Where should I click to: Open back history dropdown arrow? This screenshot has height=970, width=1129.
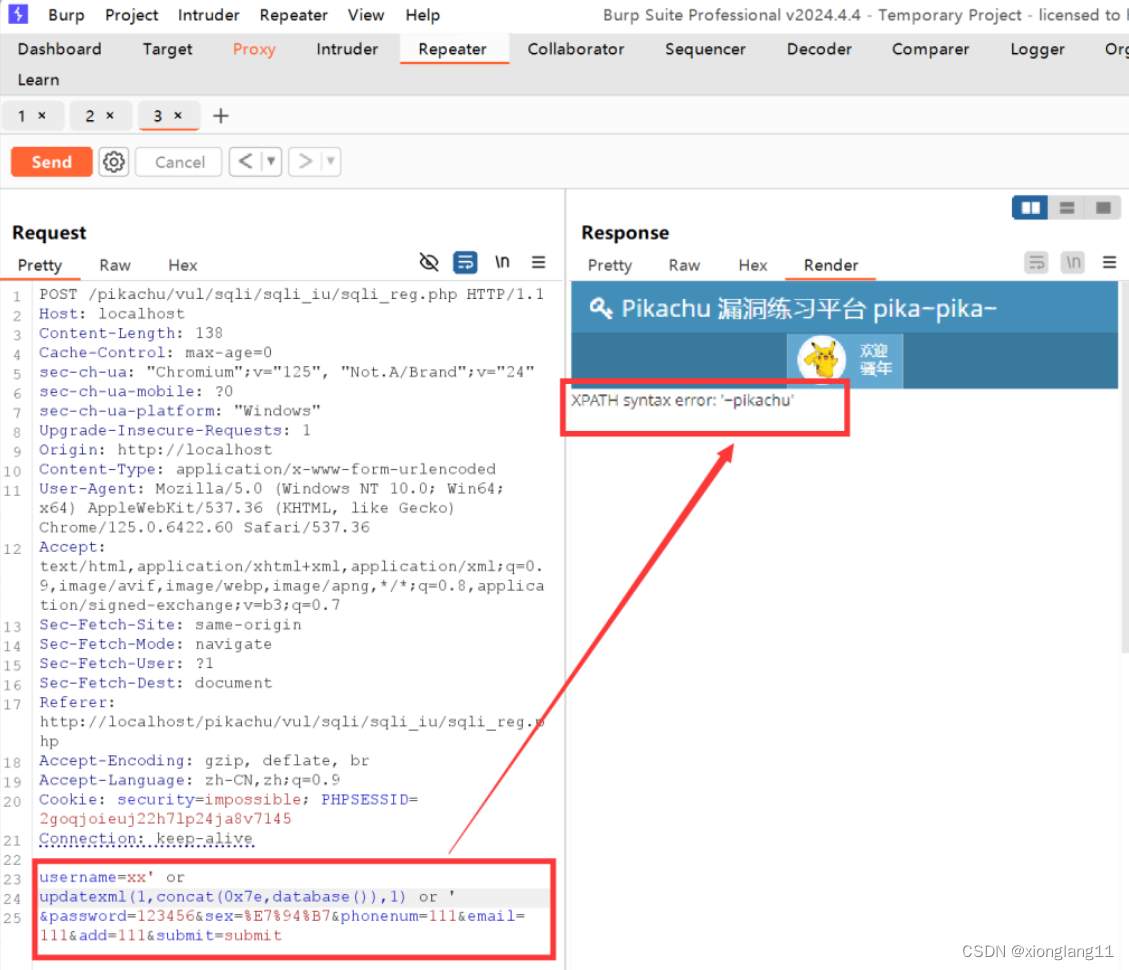click(x=271, y=161)
